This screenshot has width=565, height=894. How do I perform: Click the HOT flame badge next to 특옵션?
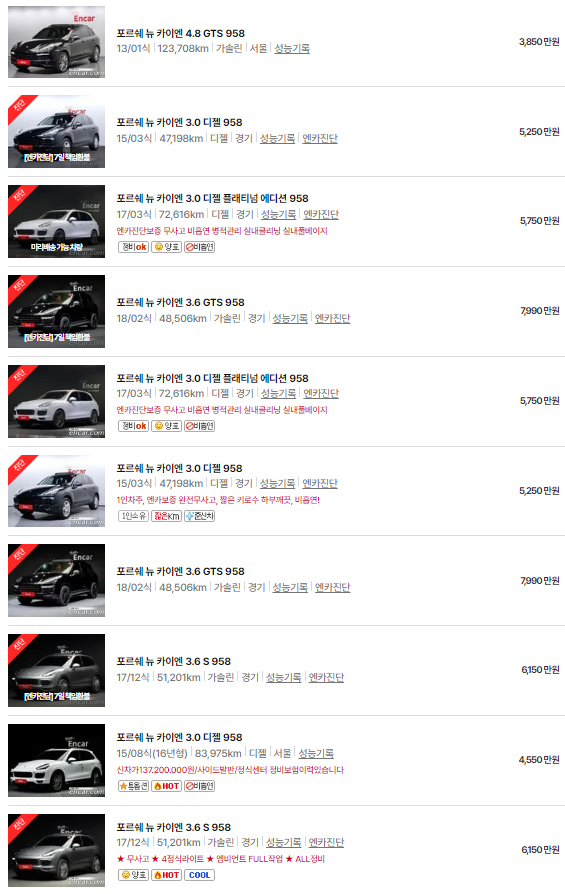(x=166, y=786)
